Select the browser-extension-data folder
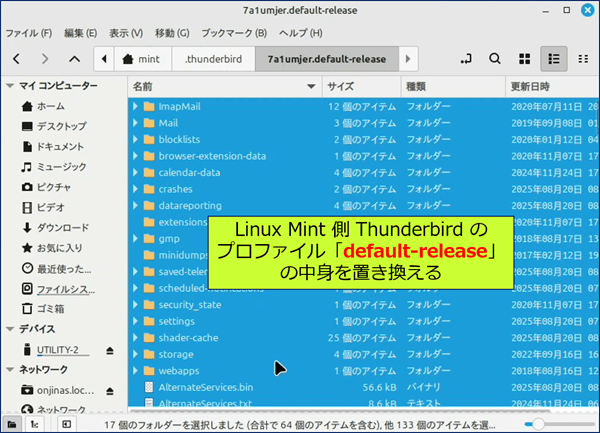Viewport: 600px width, 433px height. click(x=212, y=156)
